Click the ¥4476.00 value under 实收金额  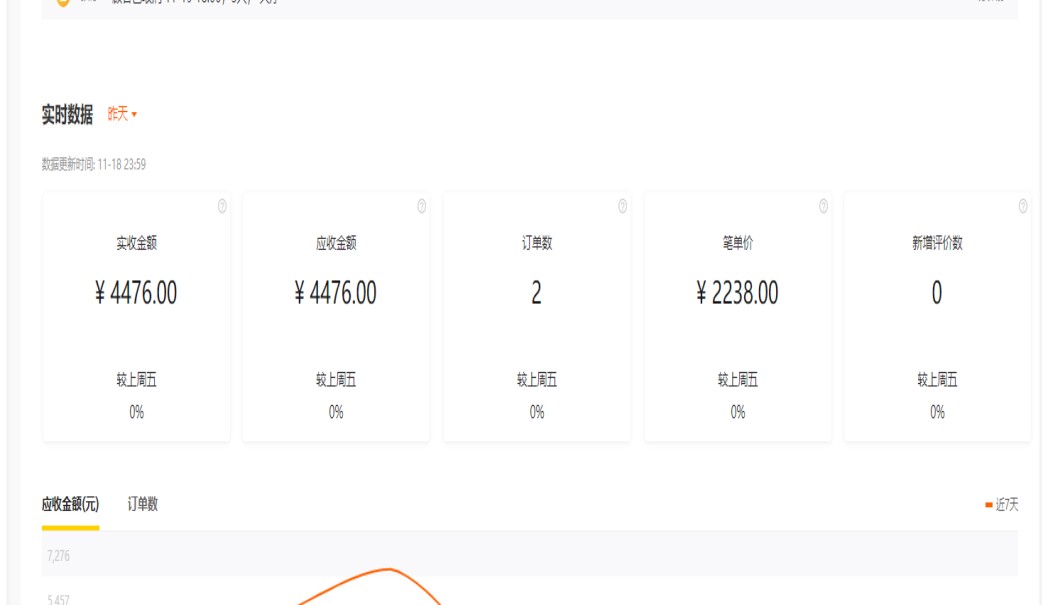[136, 293]
